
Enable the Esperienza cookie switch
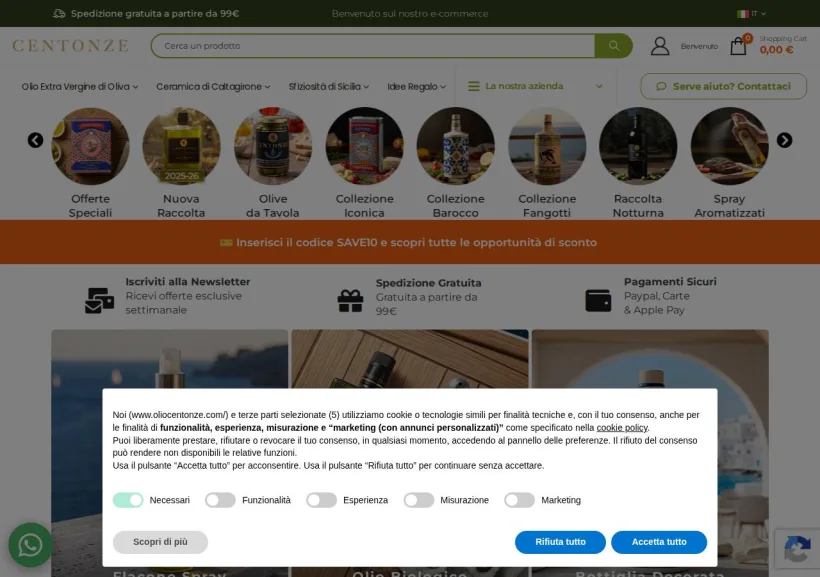click(x=321, y=500)
